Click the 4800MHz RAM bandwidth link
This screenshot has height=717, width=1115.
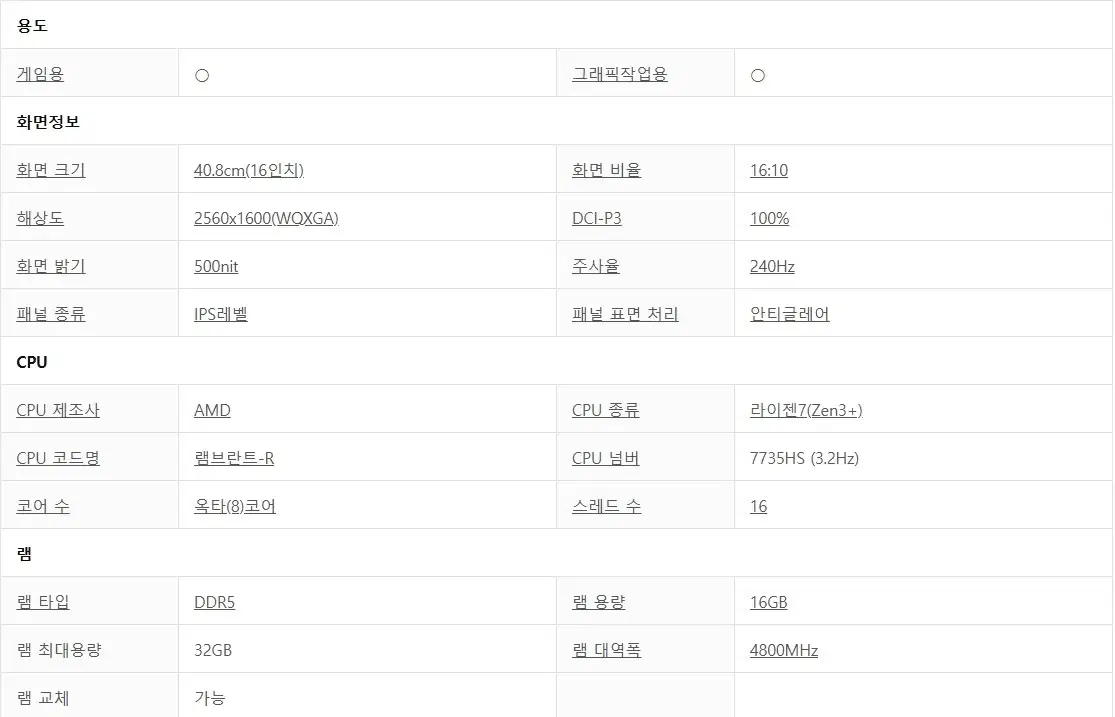[784, 650]
